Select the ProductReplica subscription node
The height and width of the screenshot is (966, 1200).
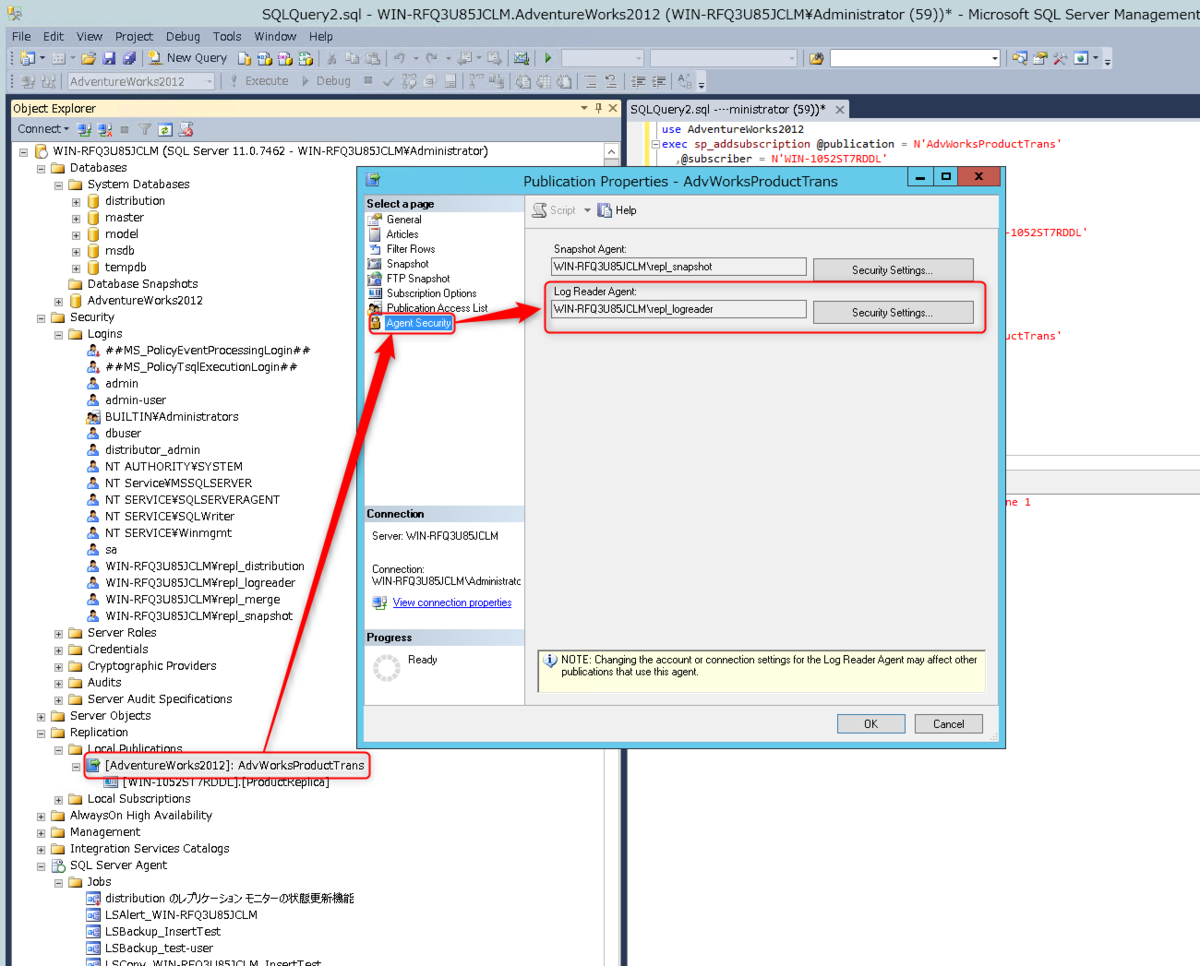tap(225, 782)
